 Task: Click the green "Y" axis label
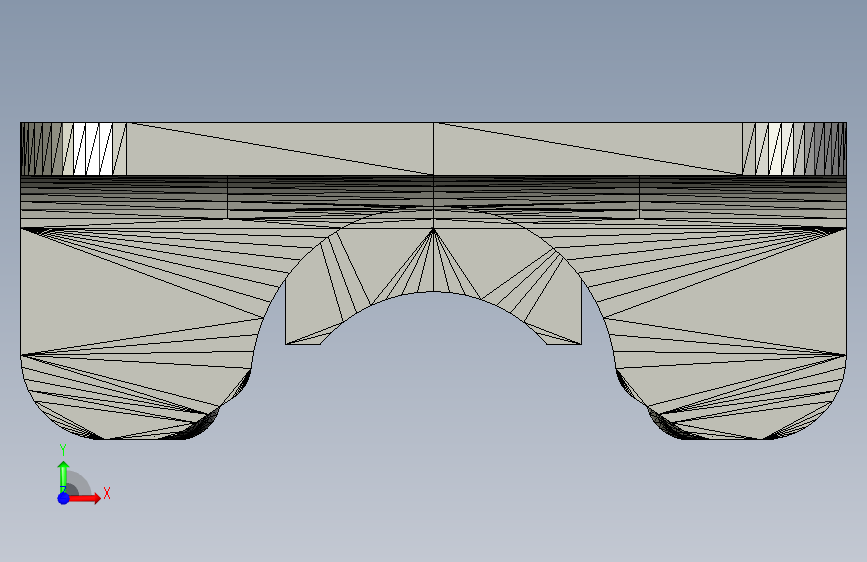[63, 450]
